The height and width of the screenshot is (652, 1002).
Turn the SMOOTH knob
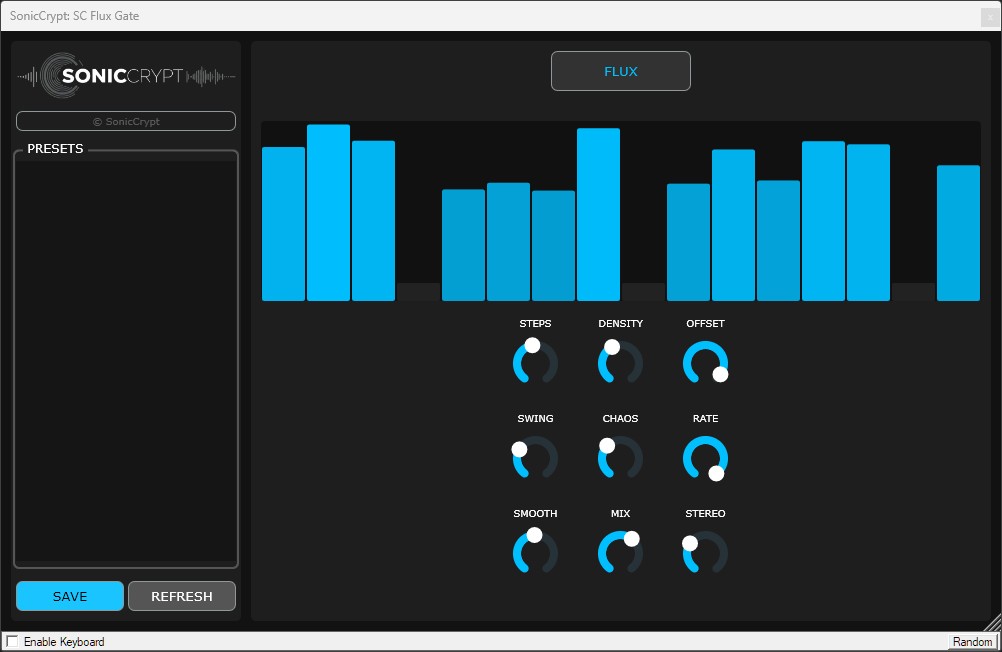pyautogui.click(x=535, y=552)
